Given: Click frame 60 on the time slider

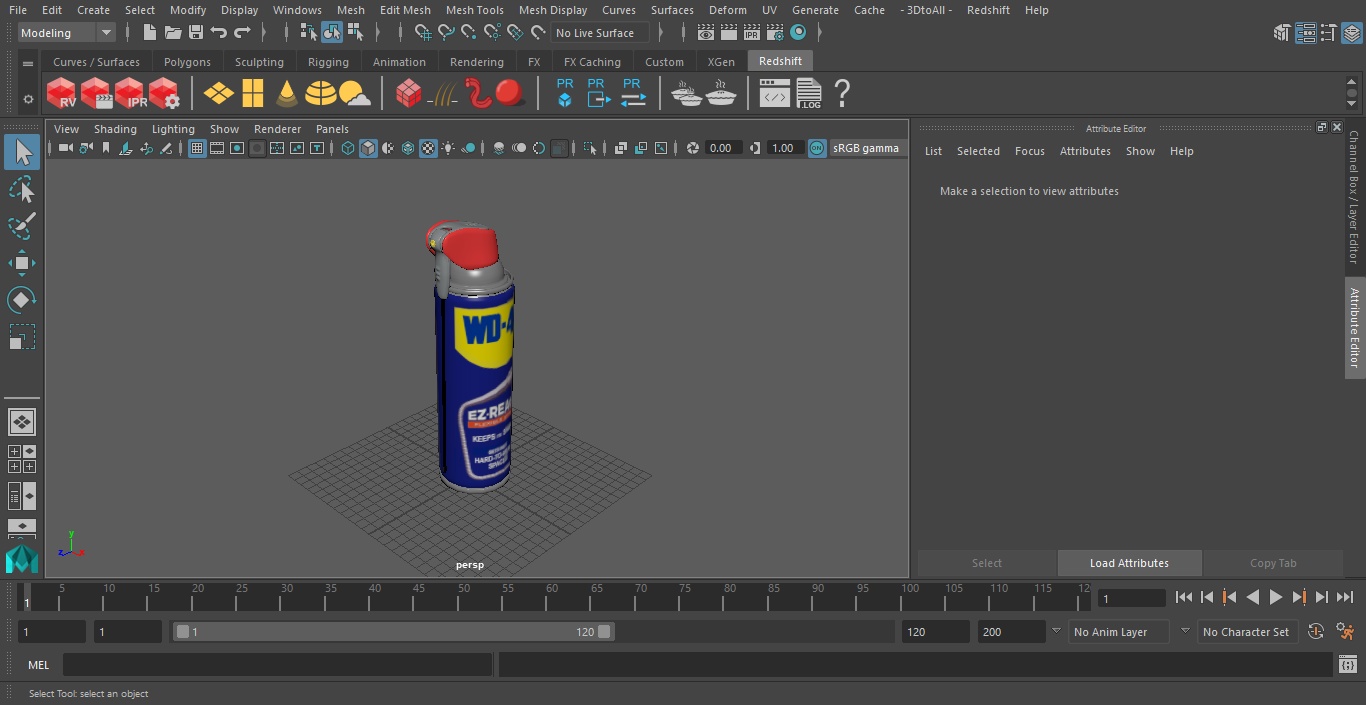Looking at the screenshot, I should pos(552,598).
